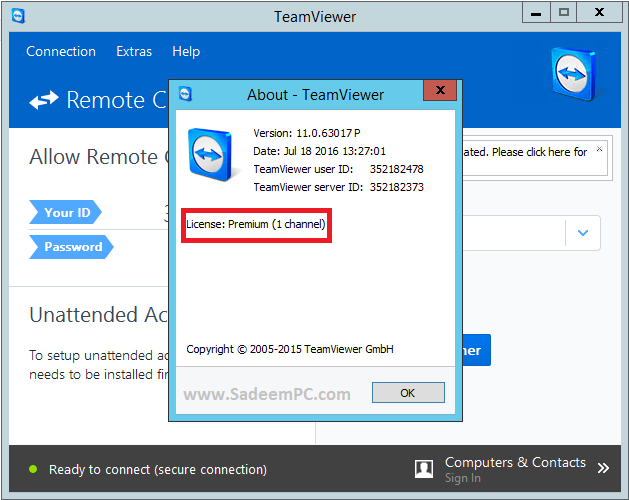Click the green ready status indicator dot
Image resolution: width=629 pixels, height=500 pixels.
[x=33, y=469]
